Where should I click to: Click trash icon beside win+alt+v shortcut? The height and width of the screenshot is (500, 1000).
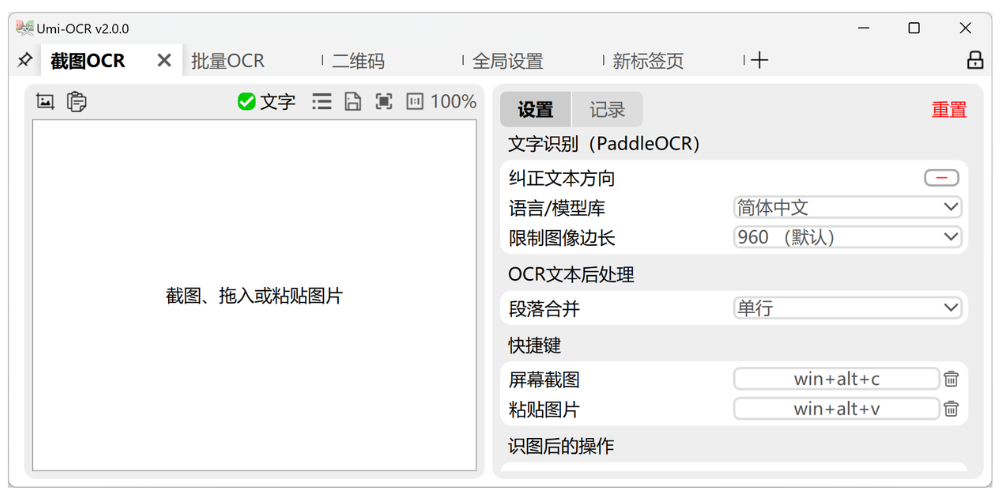[x=951, y=409]
